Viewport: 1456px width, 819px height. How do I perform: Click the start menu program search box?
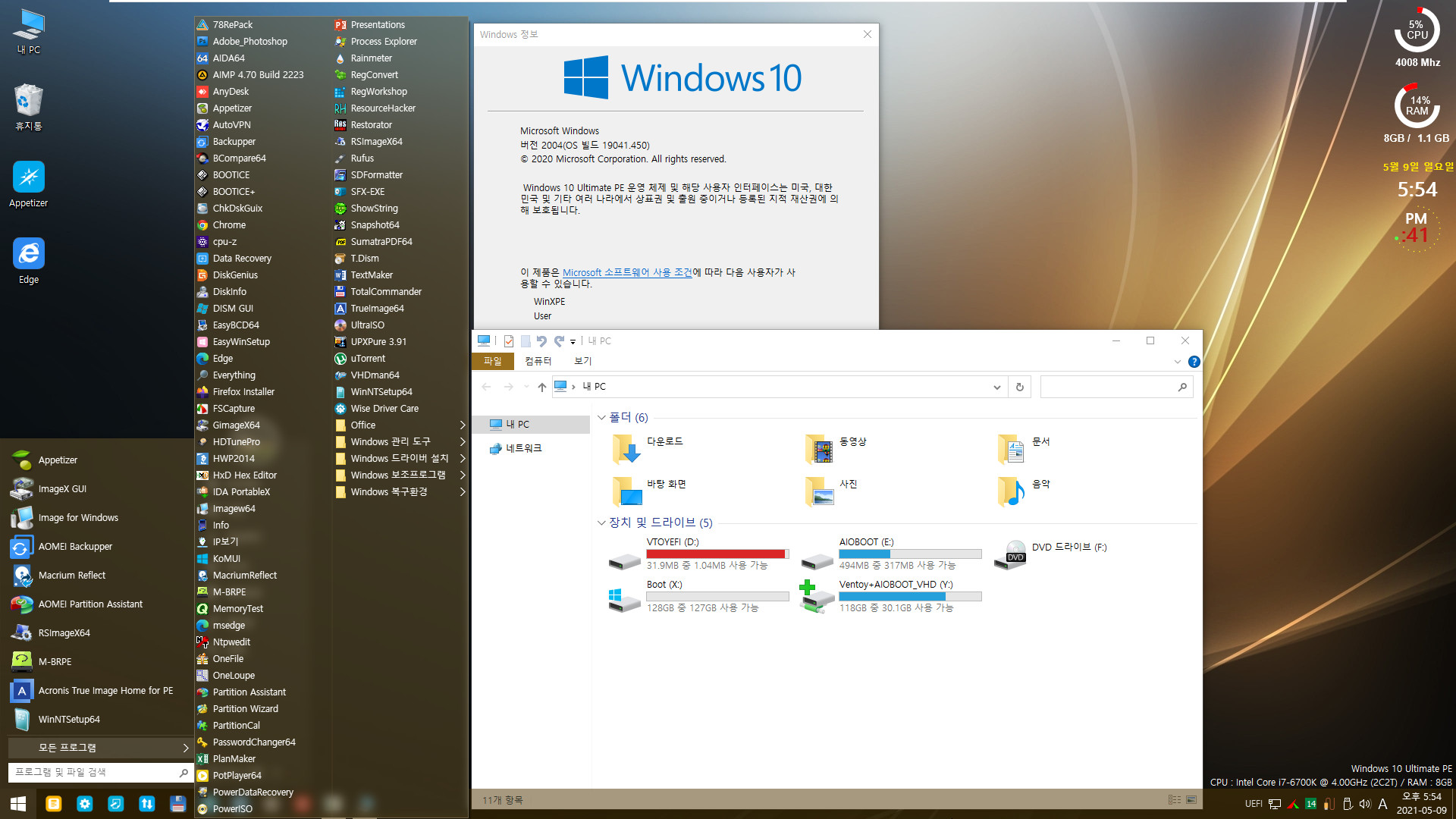[x=100, y=772]
